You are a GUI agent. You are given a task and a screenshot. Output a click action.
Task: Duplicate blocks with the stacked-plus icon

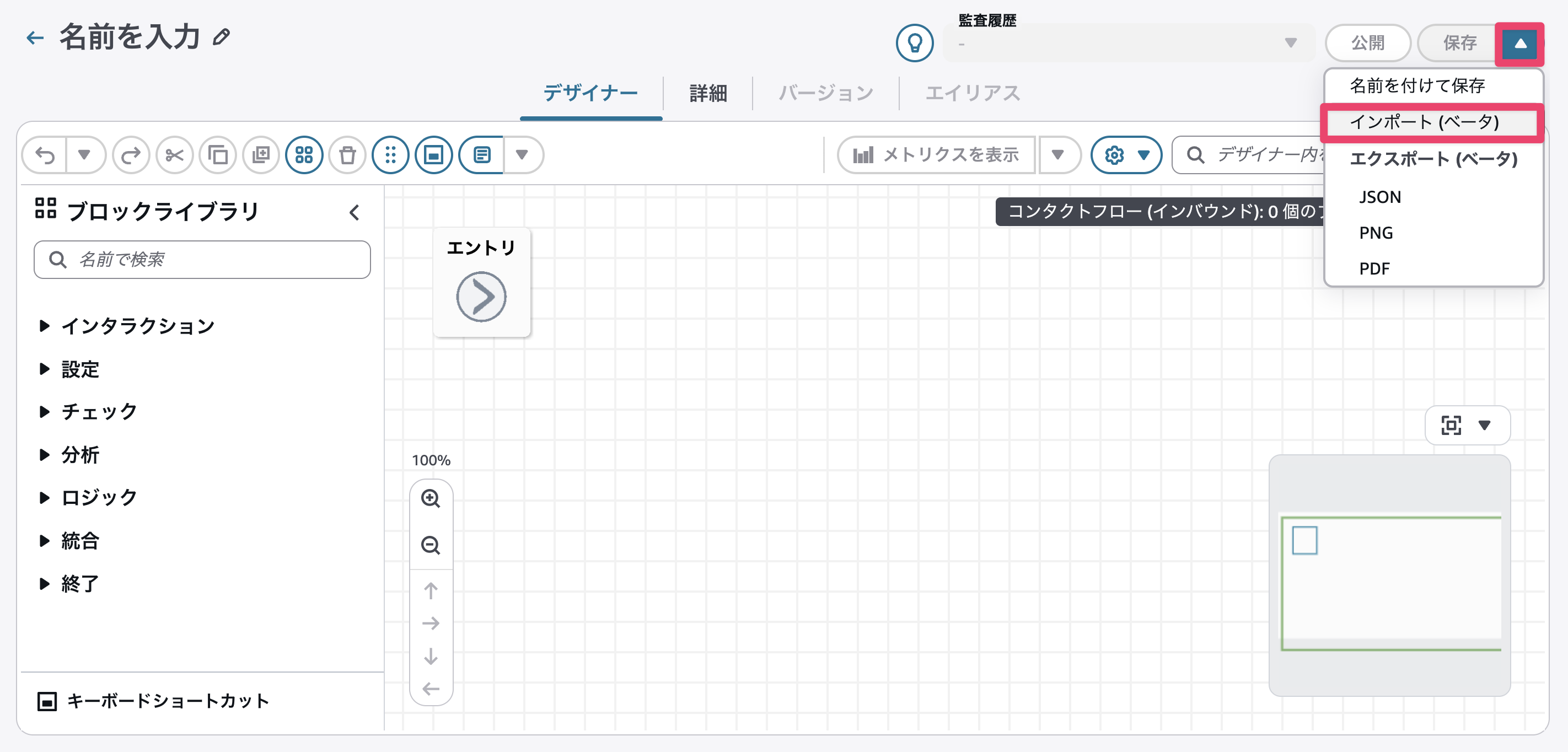[261, 155]
